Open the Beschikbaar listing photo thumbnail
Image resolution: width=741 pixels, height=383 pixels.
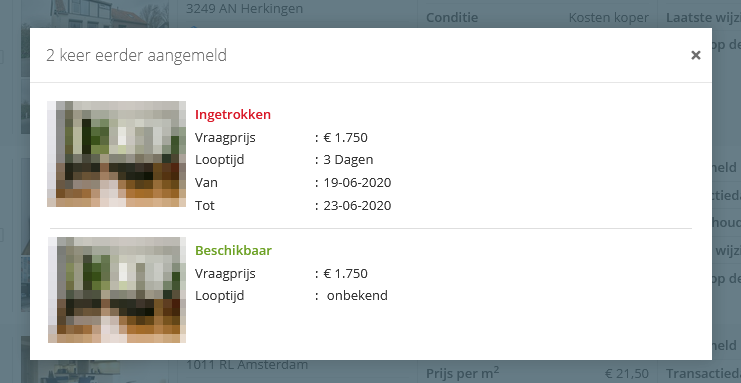click(117, 290)
